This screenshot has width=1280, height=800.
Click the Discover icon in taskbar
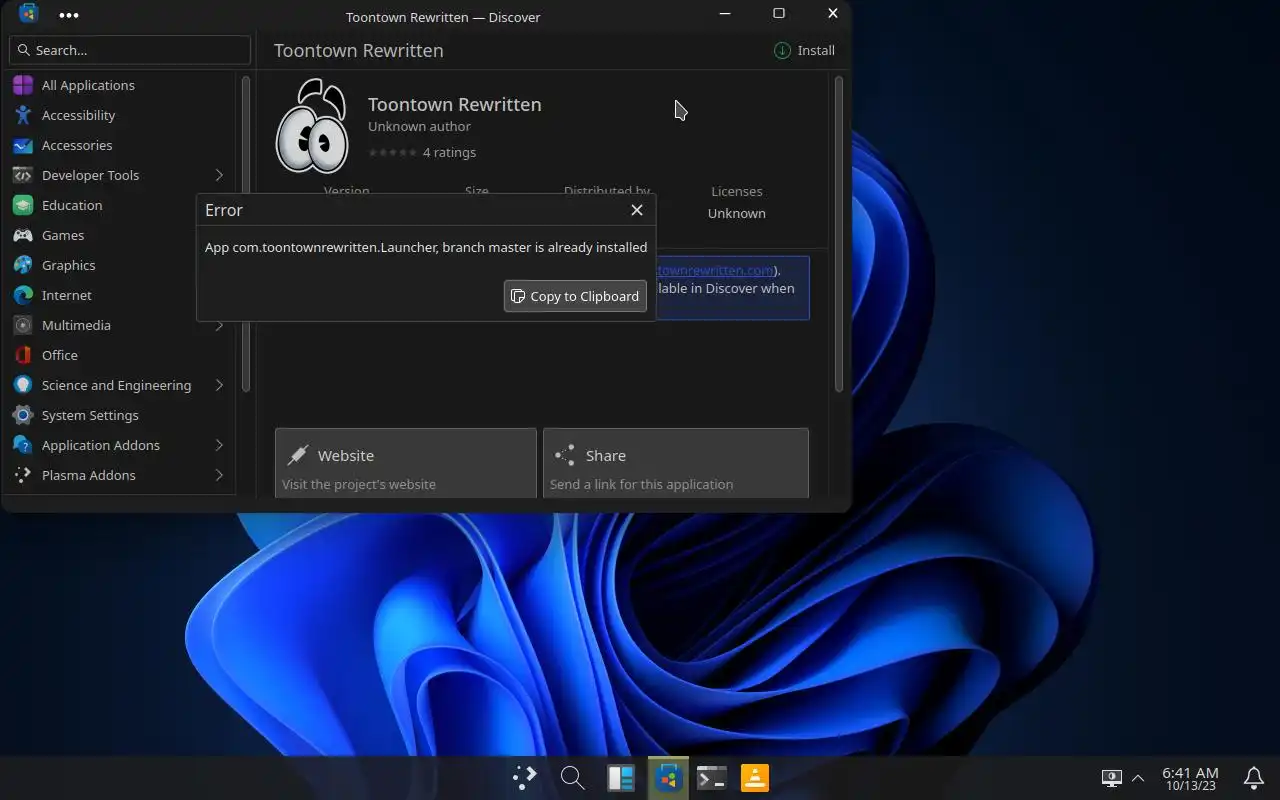pos(668,778)
